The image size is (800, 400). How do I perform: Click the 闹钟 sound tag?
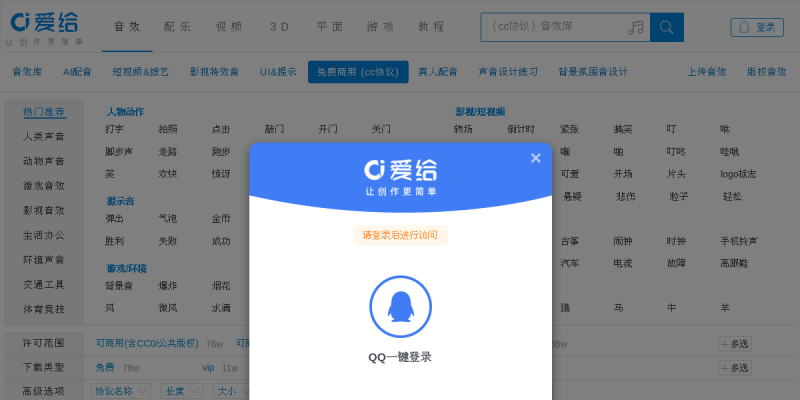623,241
